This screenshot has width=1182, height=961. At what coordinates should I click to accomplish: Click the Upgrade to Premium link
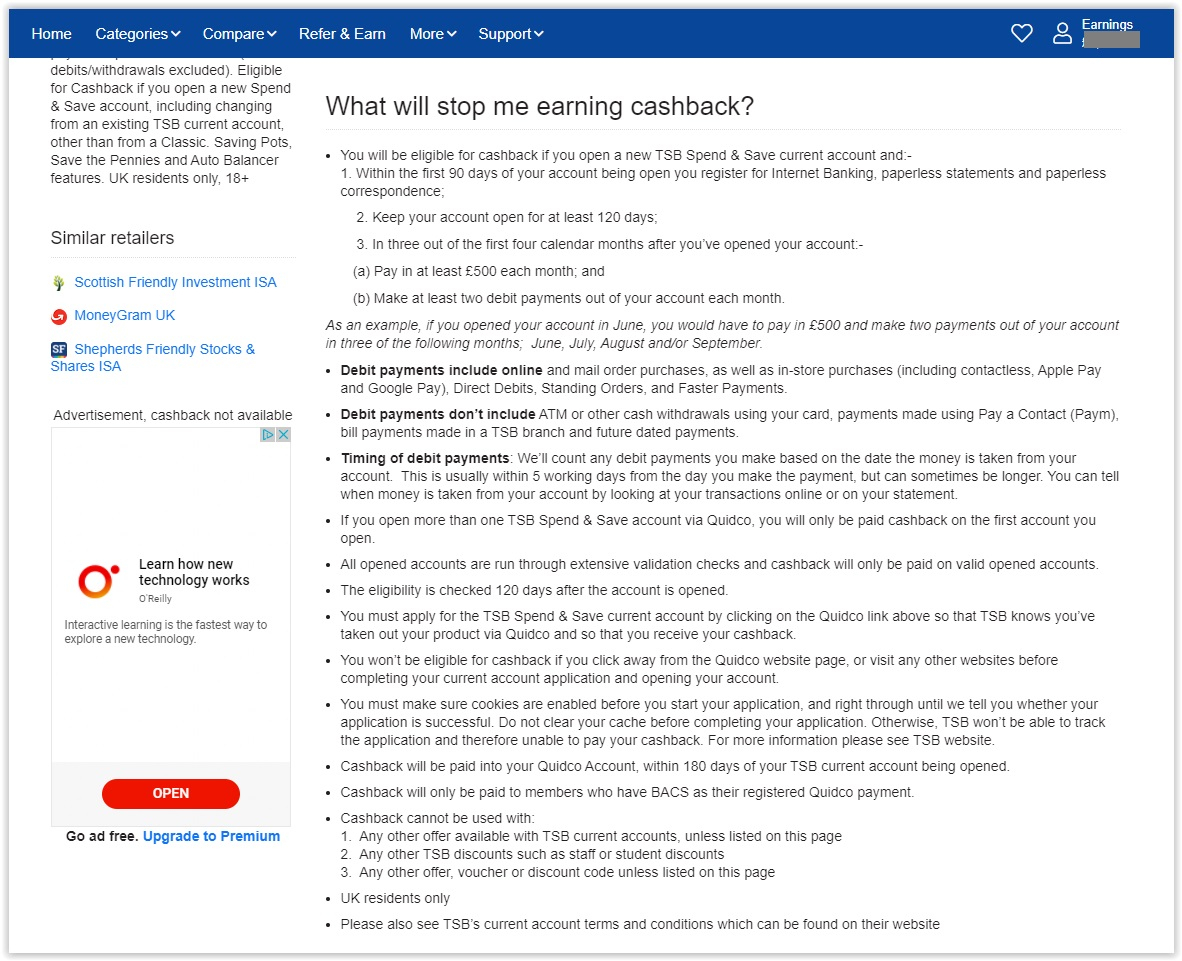(x=211, y=836)
